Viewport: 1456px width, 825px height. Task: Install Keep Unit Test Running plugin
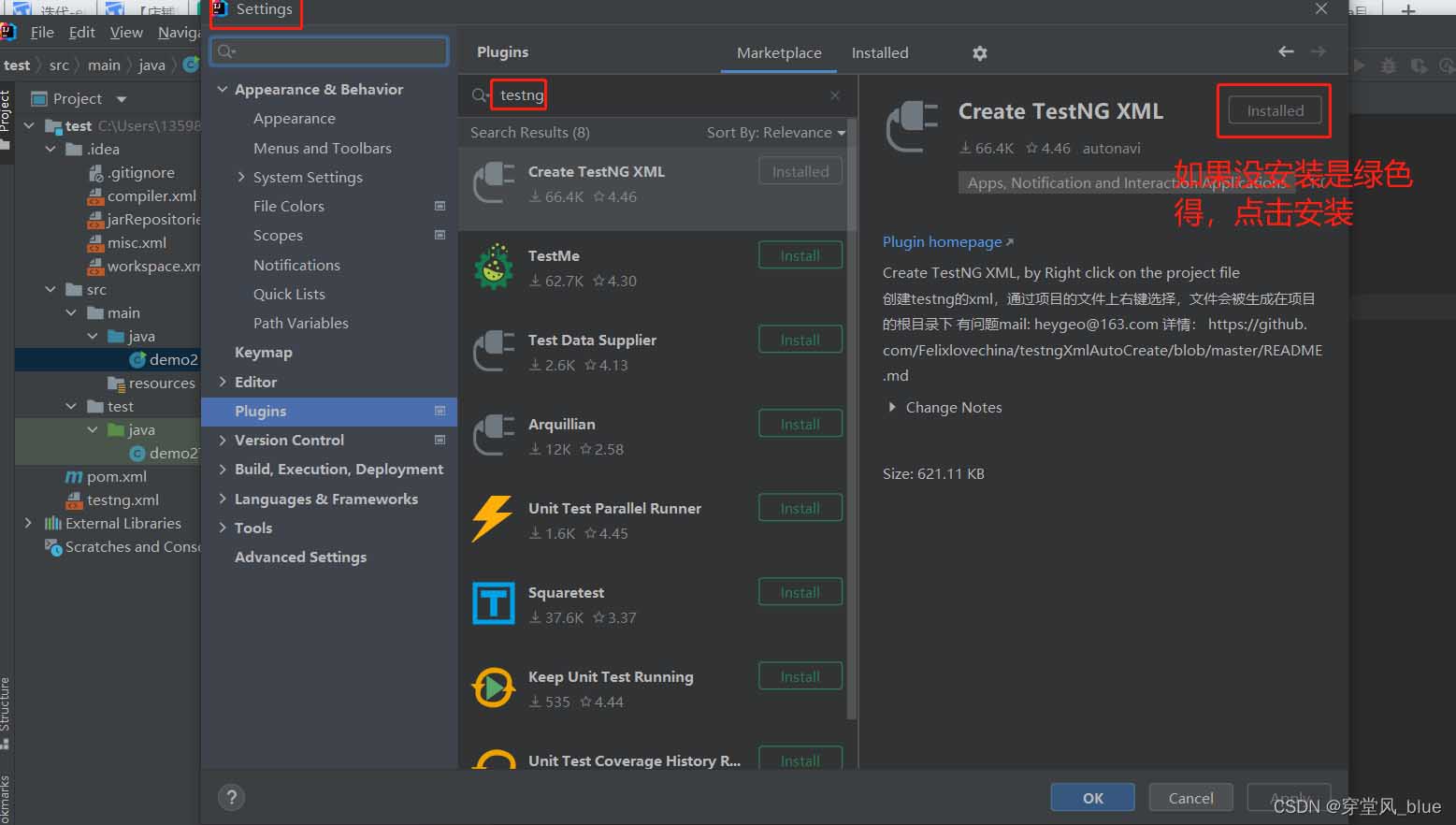pos(800,676)
